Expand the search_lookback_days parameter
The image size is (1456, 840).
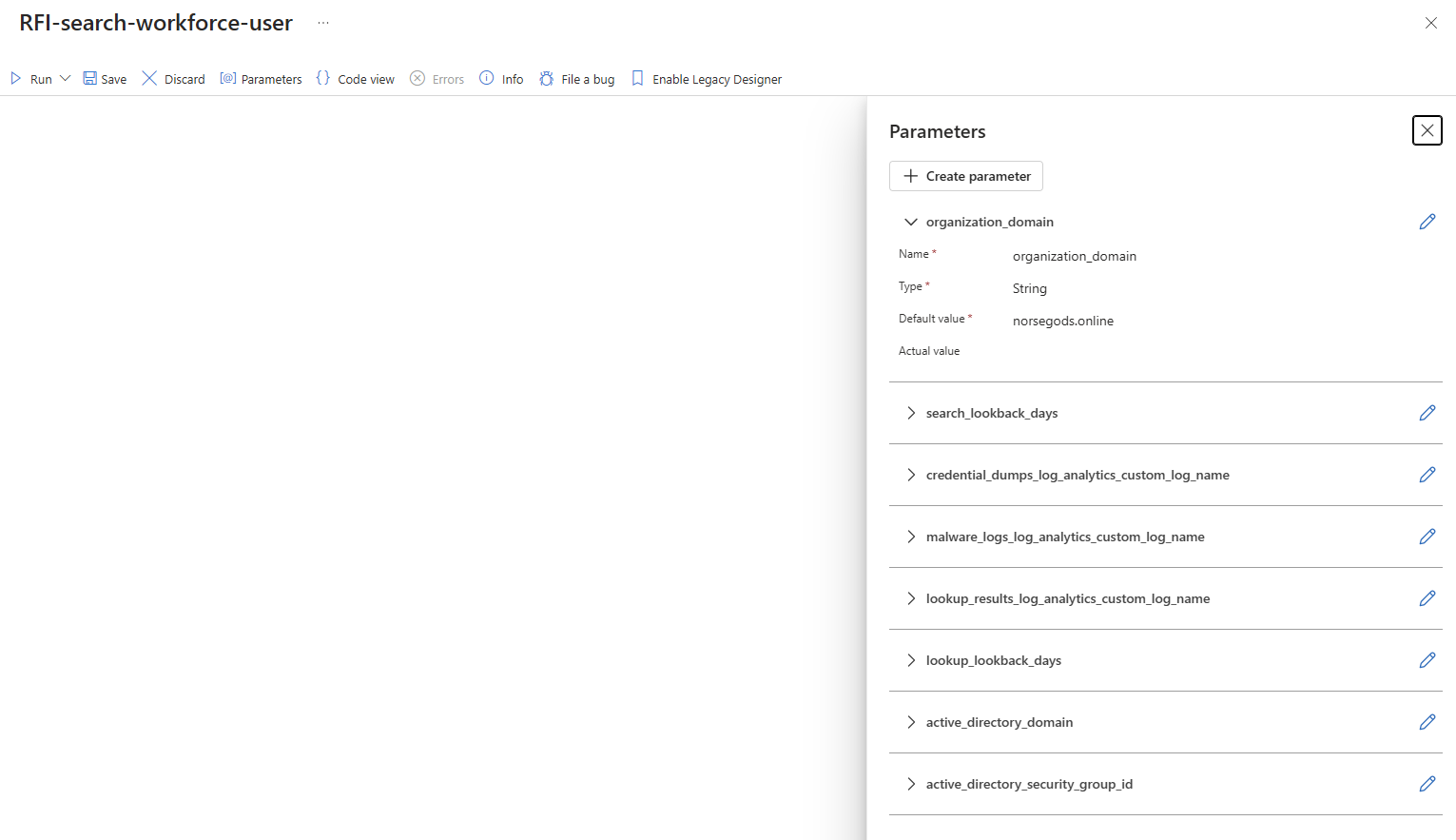(911, 413)
